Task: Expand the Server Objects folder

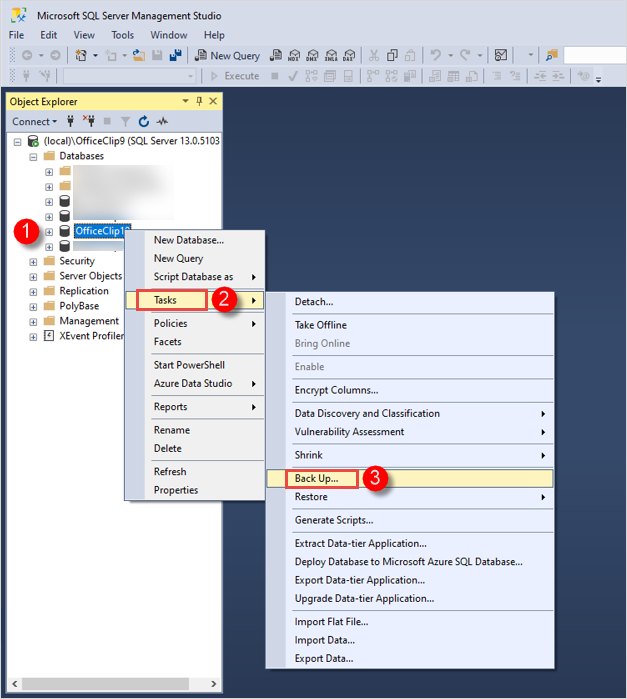Action: [x=33, y=277]
